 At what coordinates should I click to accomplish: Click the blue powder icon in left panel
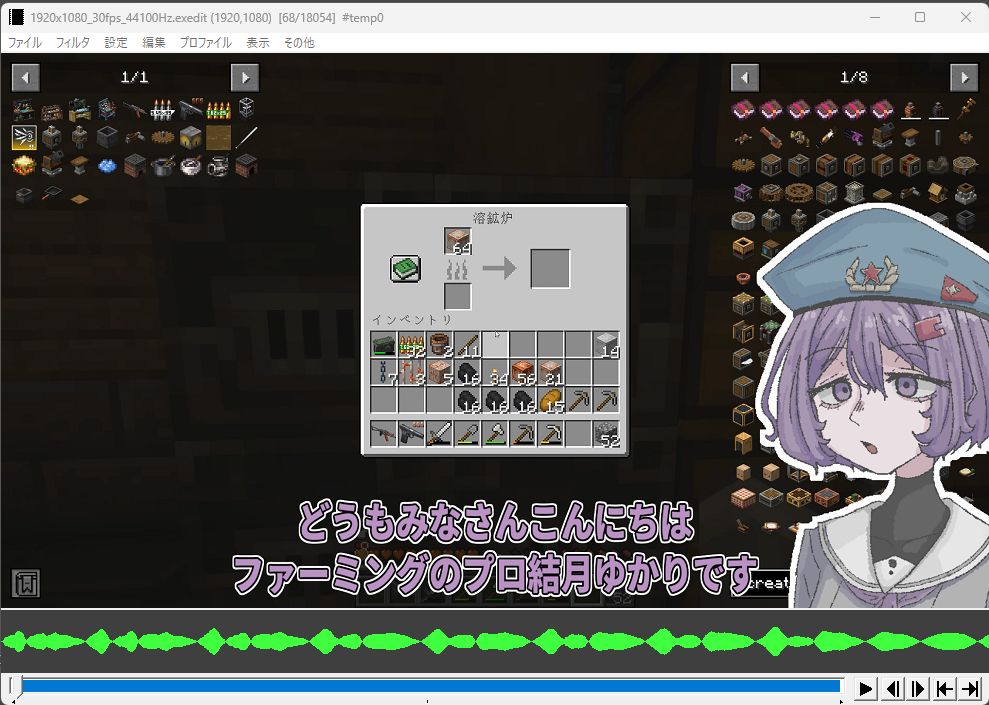click(107, 166)
